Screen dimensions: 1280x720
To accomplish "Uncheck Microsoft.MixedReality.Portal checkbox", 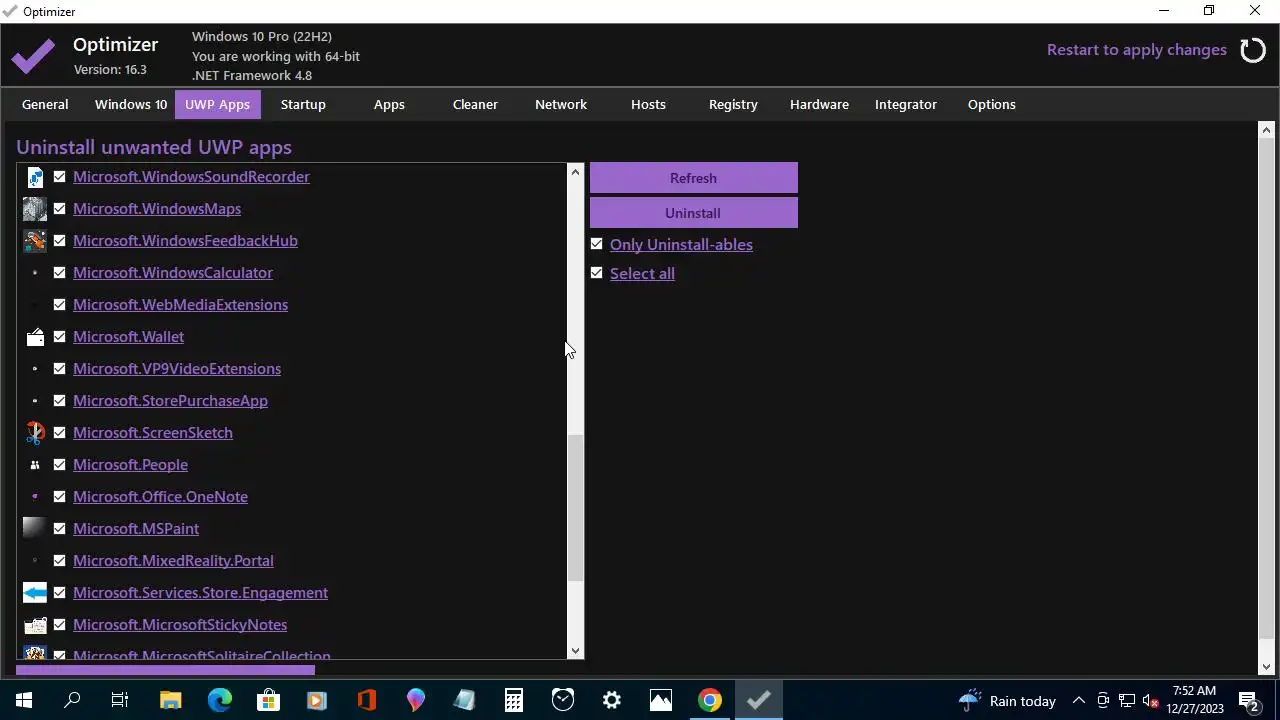I will (x=59, y=561).
